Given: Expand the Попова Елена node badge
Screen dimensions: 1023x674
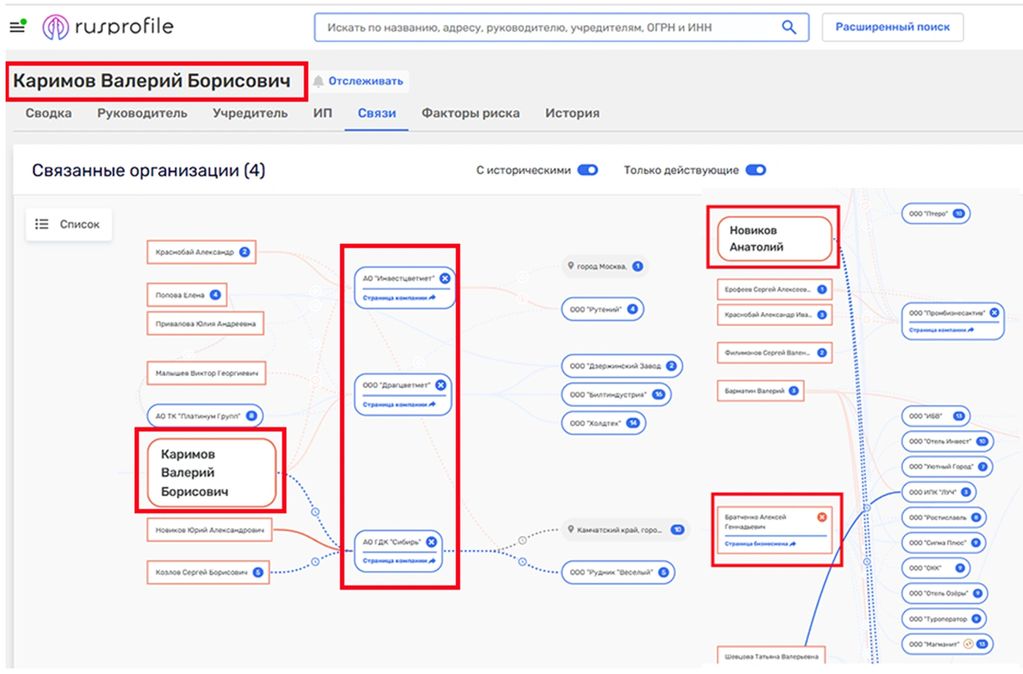Looking at the screenshot, I should 215,295.
